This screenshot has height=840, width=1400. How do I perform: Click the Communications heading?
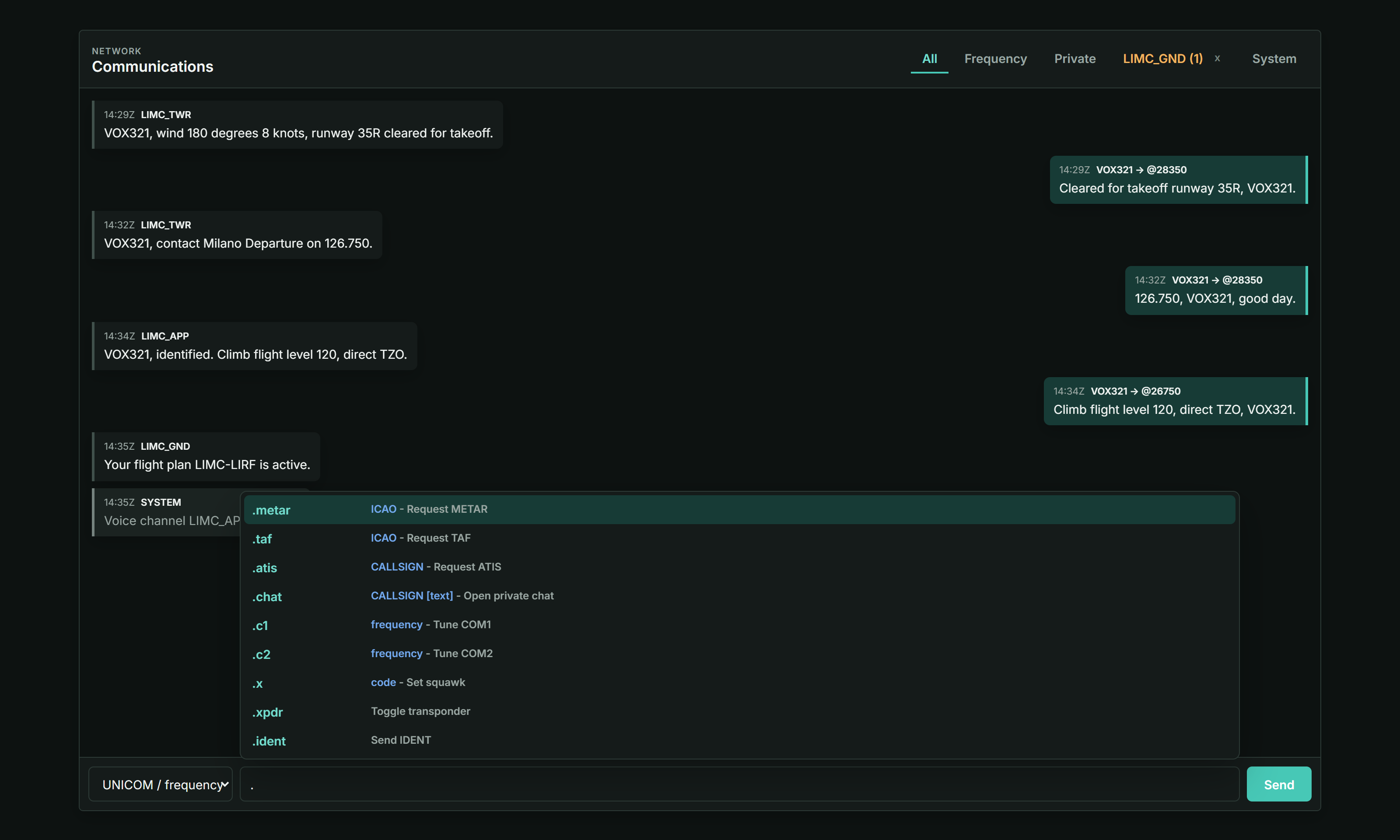point(153,67)
